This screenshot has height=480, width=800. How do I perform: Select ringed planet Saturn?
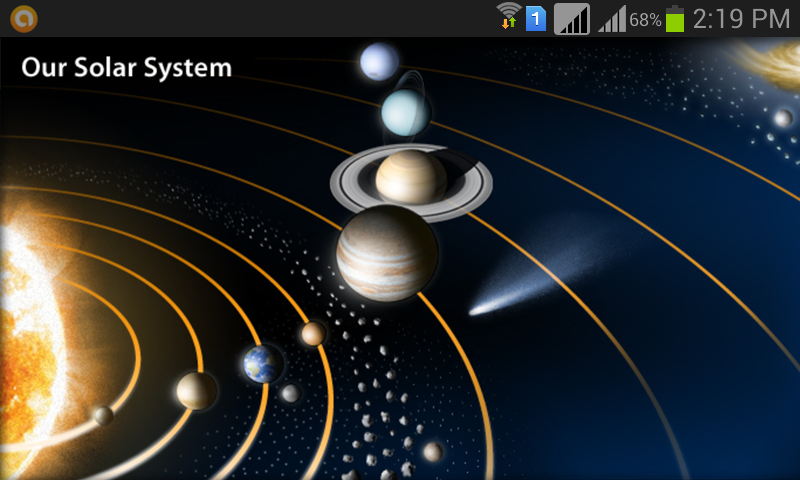[411, 181]
